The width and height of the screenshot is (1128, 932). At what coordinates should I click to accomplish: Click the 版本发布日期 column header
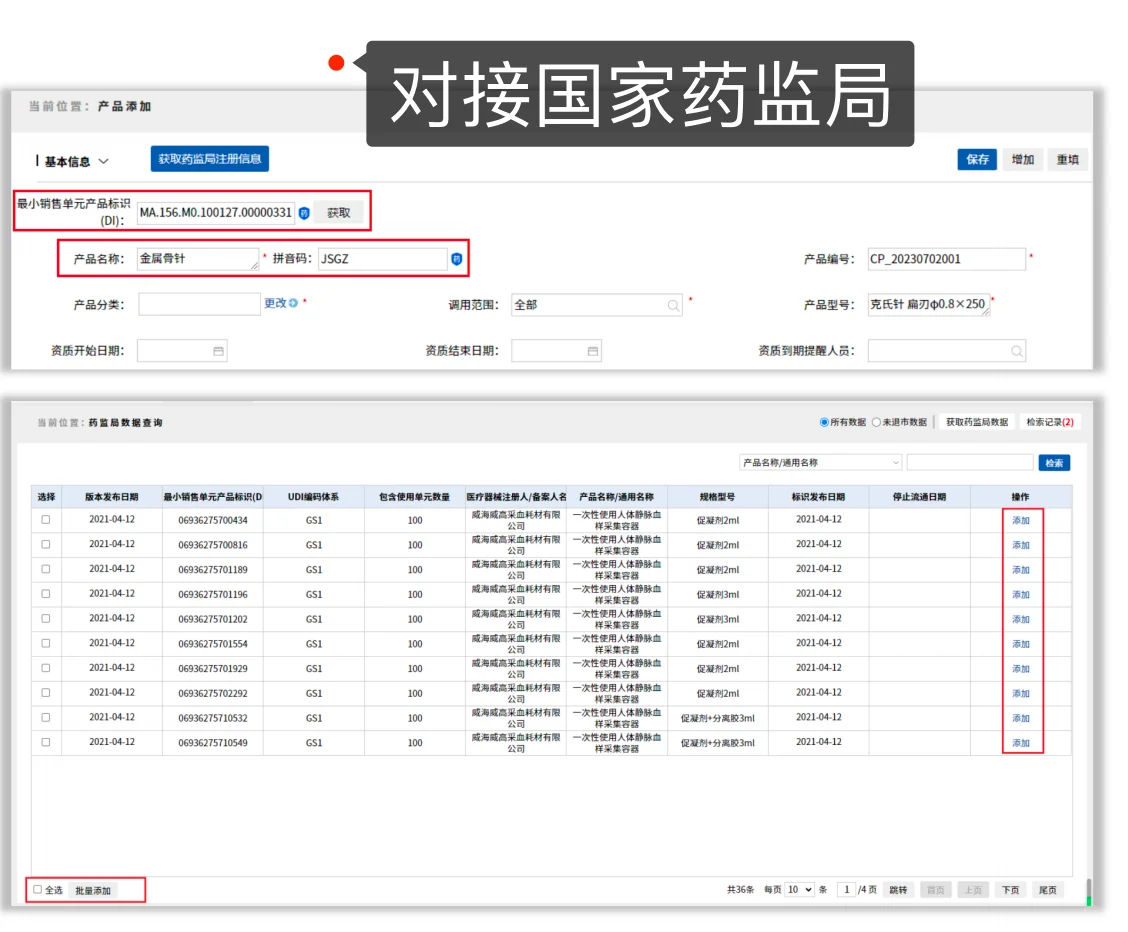click(x=112, y=497)
